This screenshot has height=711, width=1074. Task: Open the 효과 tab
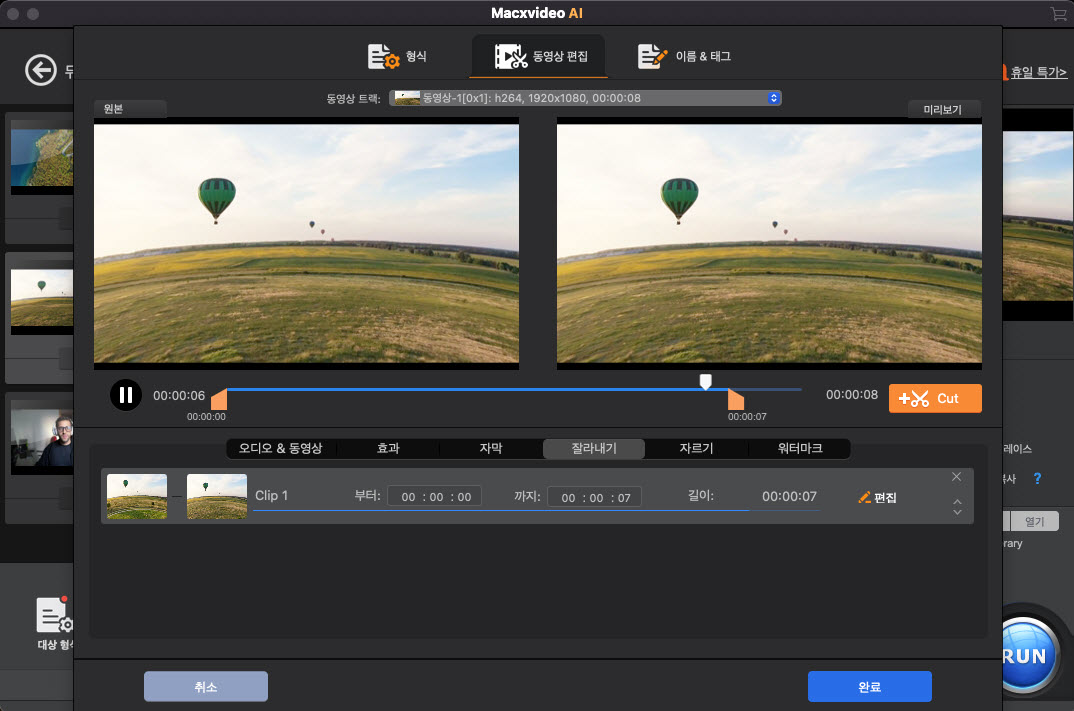point(387,448)
